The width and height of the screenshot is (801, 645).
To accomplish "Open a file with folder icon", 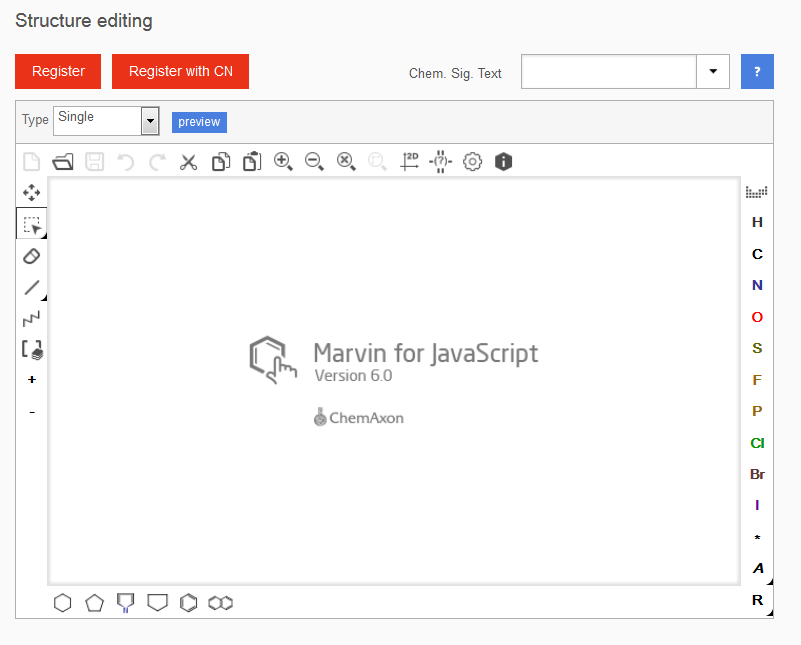I will point(63,162).
